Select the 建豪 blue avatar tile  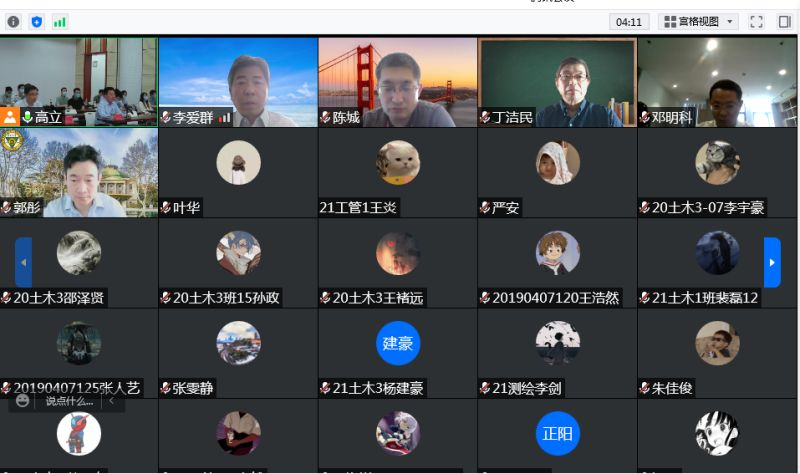click(398, 343)
